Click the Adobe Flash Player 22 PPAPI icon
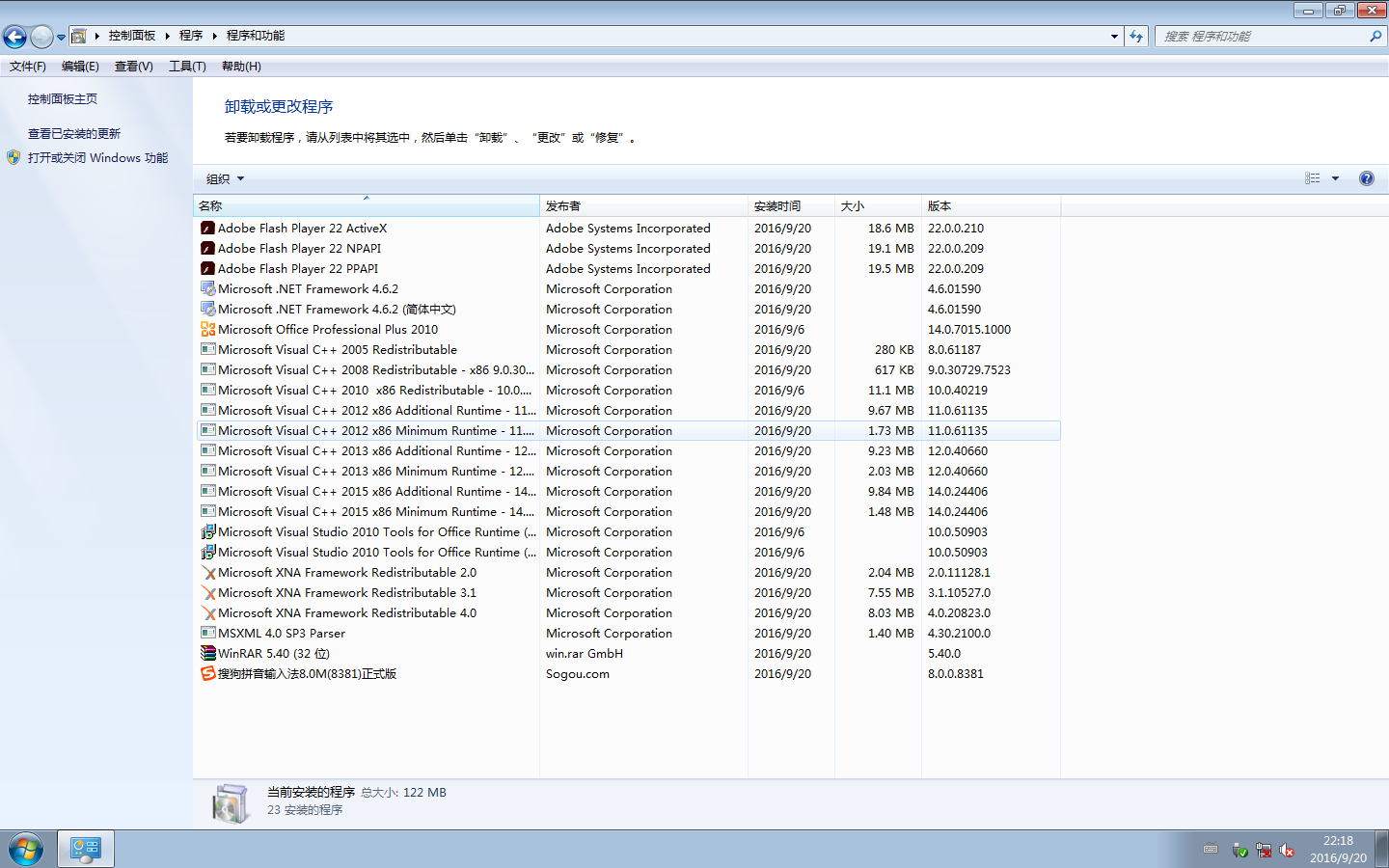This screenshot has height=868, width=1389. point(207,269)
